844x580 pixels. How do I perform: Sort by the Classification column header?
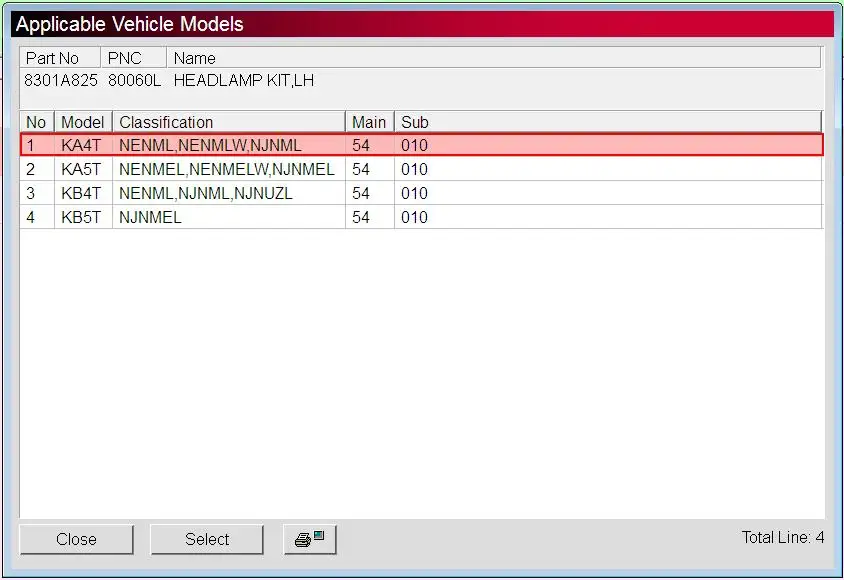(x=228, y=122)
